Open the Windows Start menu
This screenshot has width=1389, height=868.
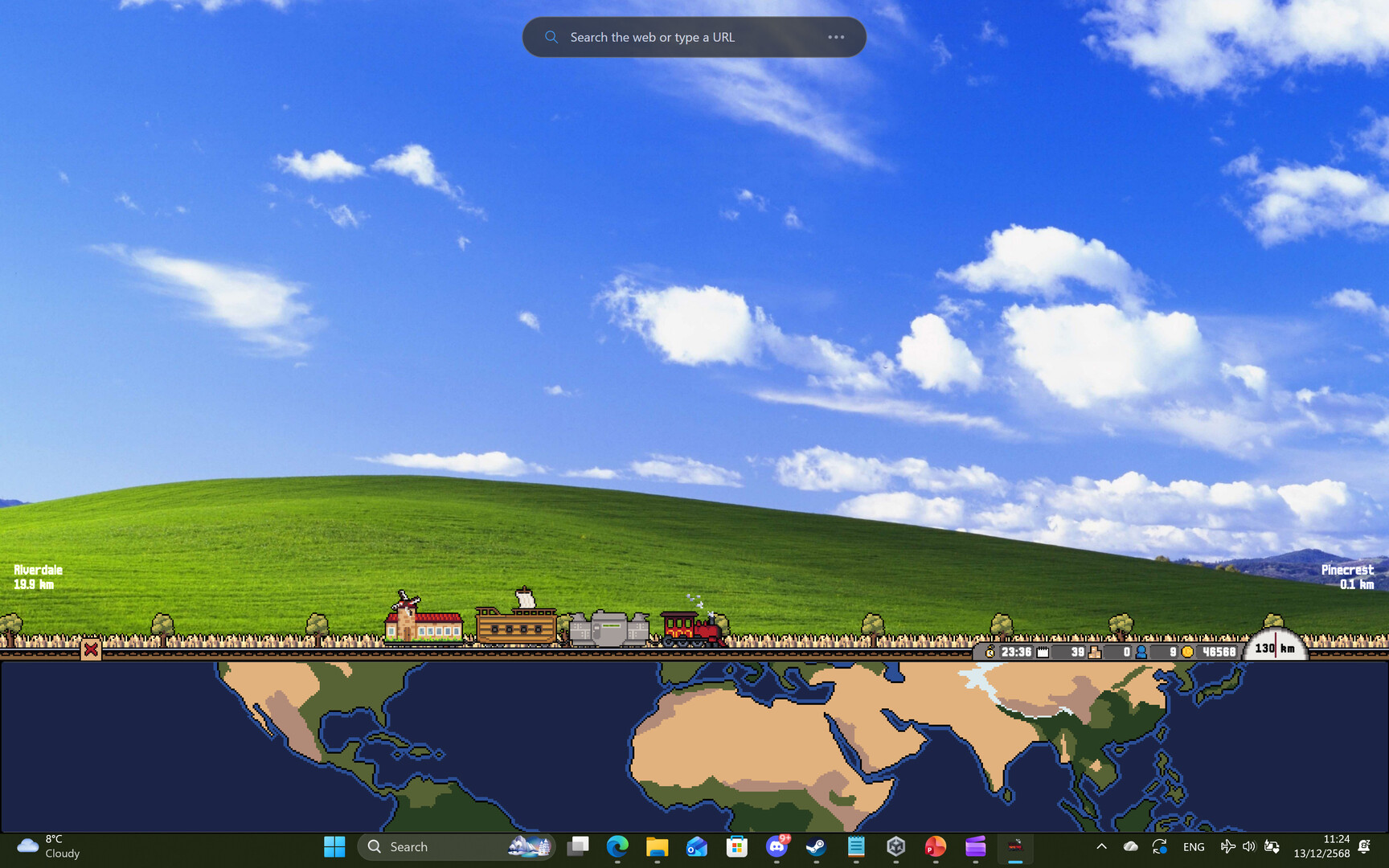click(334, 846)
